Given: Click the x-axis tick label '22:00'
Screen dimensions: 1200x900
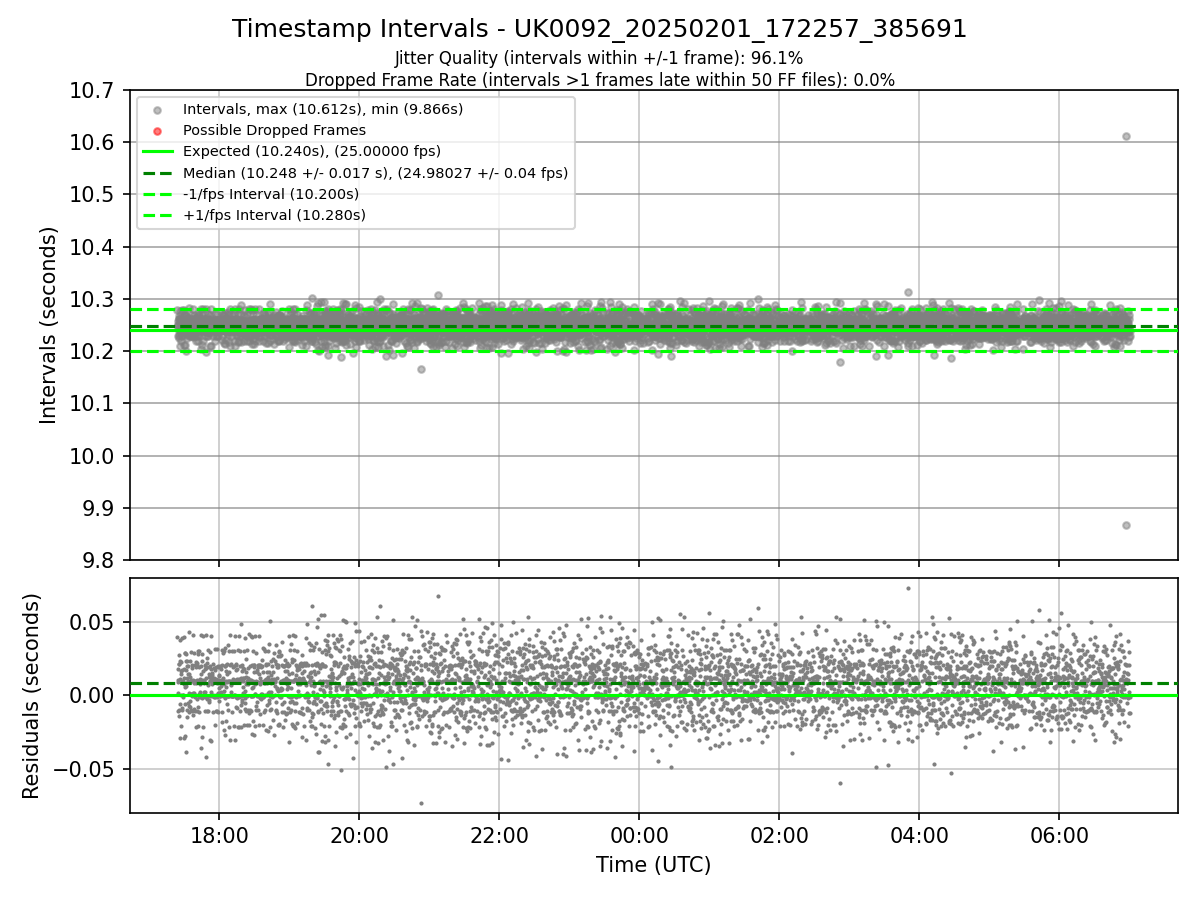Looking at the screenshot, I should click(x=499, y=834).
